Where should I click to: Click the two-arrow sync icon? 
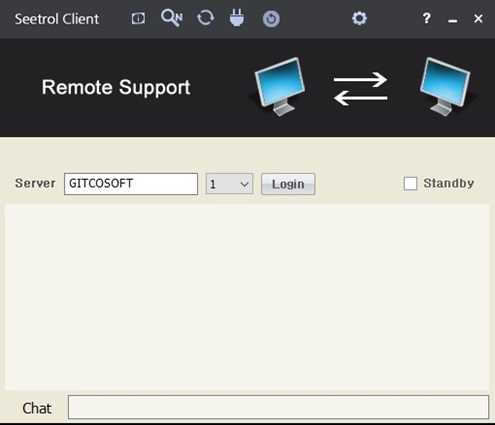[x=205, y=18]
